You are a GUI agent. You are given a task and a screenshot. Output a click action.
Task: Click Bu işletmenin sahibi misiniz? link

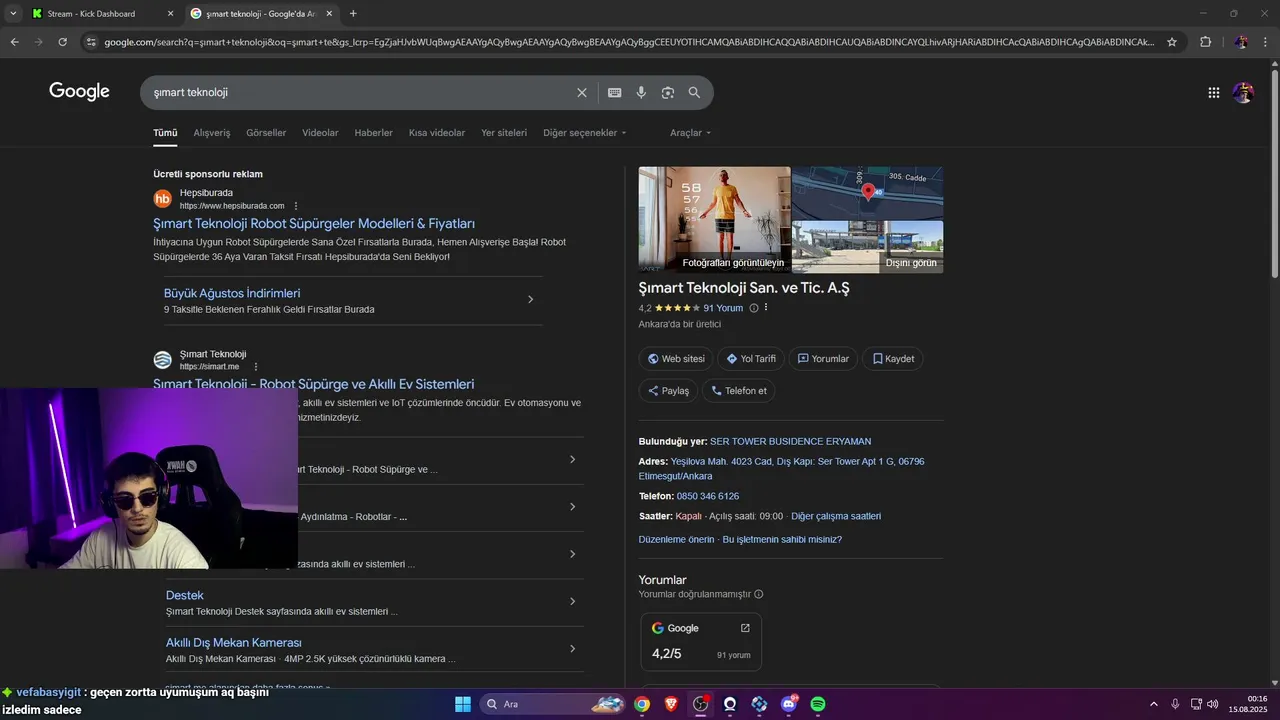coord(782,539)
